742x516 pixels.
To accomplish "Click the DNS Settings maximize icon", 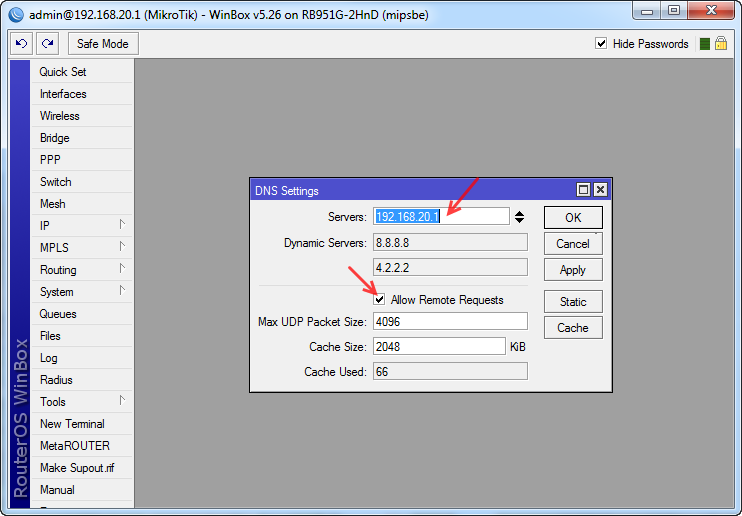I will (x=583, y=190).
